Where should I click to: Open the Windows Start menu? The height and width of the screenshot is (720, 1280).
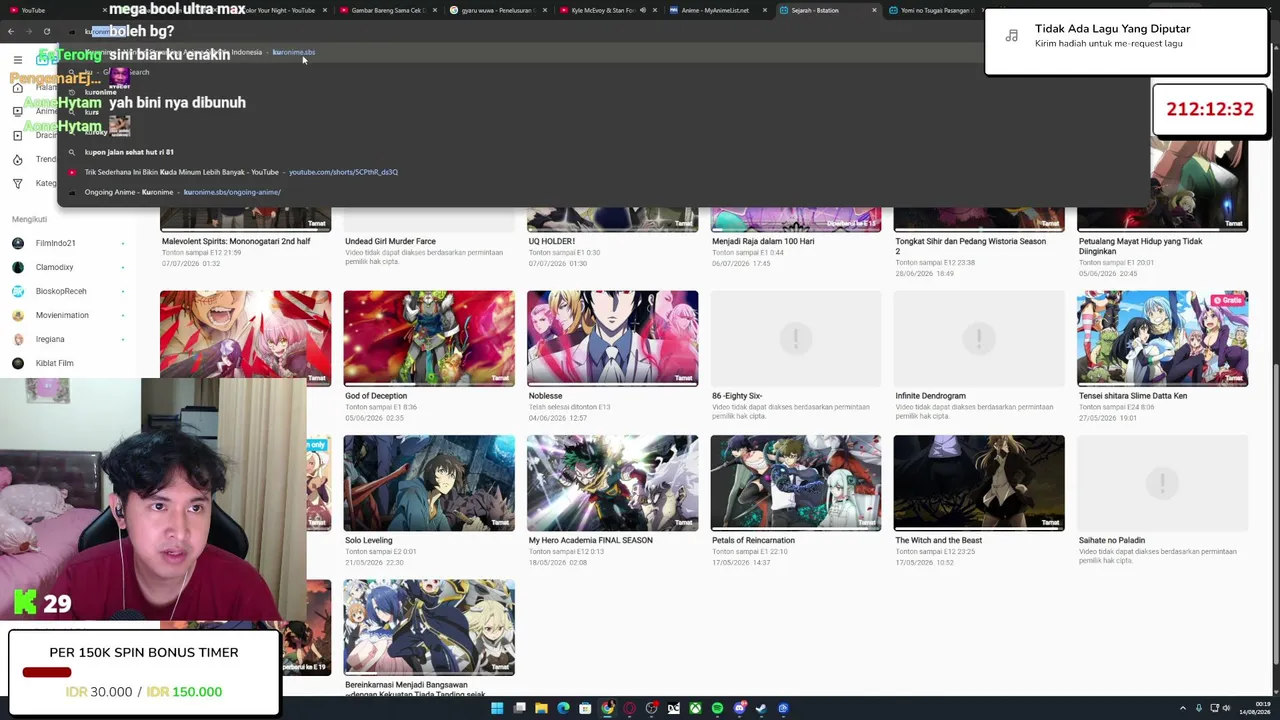[497, 708]
